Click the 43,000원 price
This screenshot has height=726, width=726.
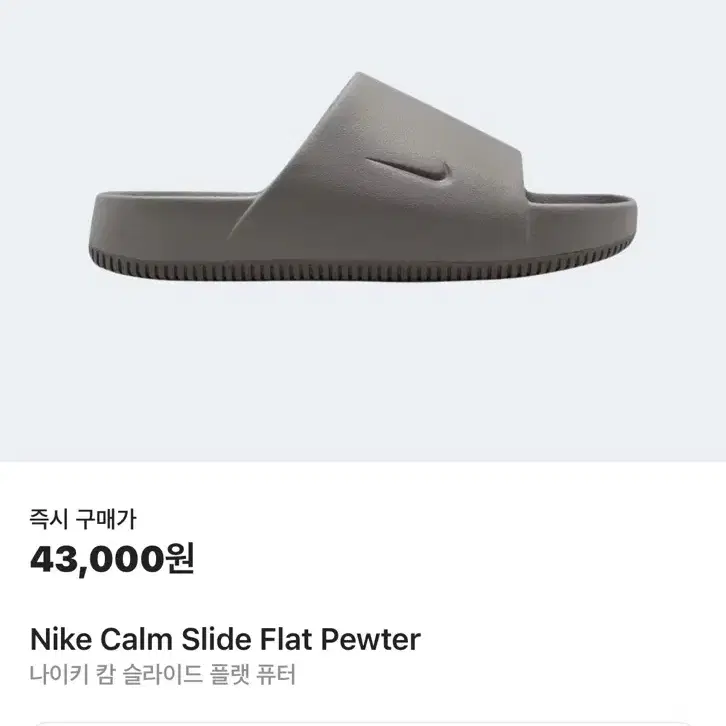pos(112,559)
